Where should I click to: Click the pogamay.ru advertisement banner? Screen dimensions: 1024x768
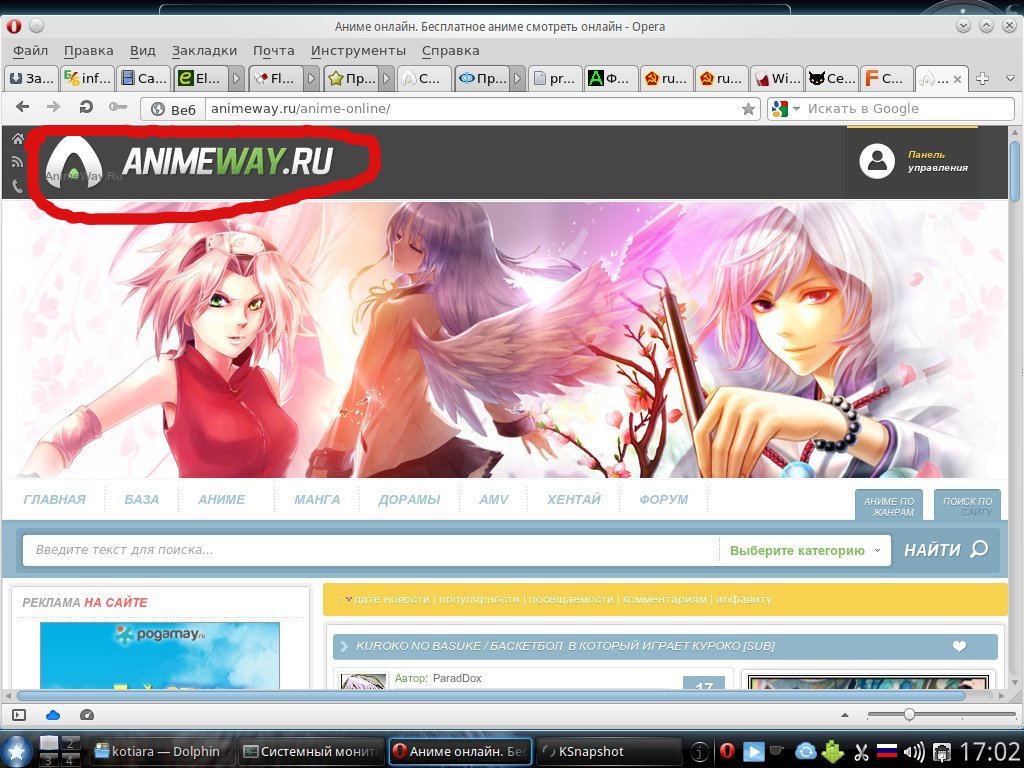(159, 655)
